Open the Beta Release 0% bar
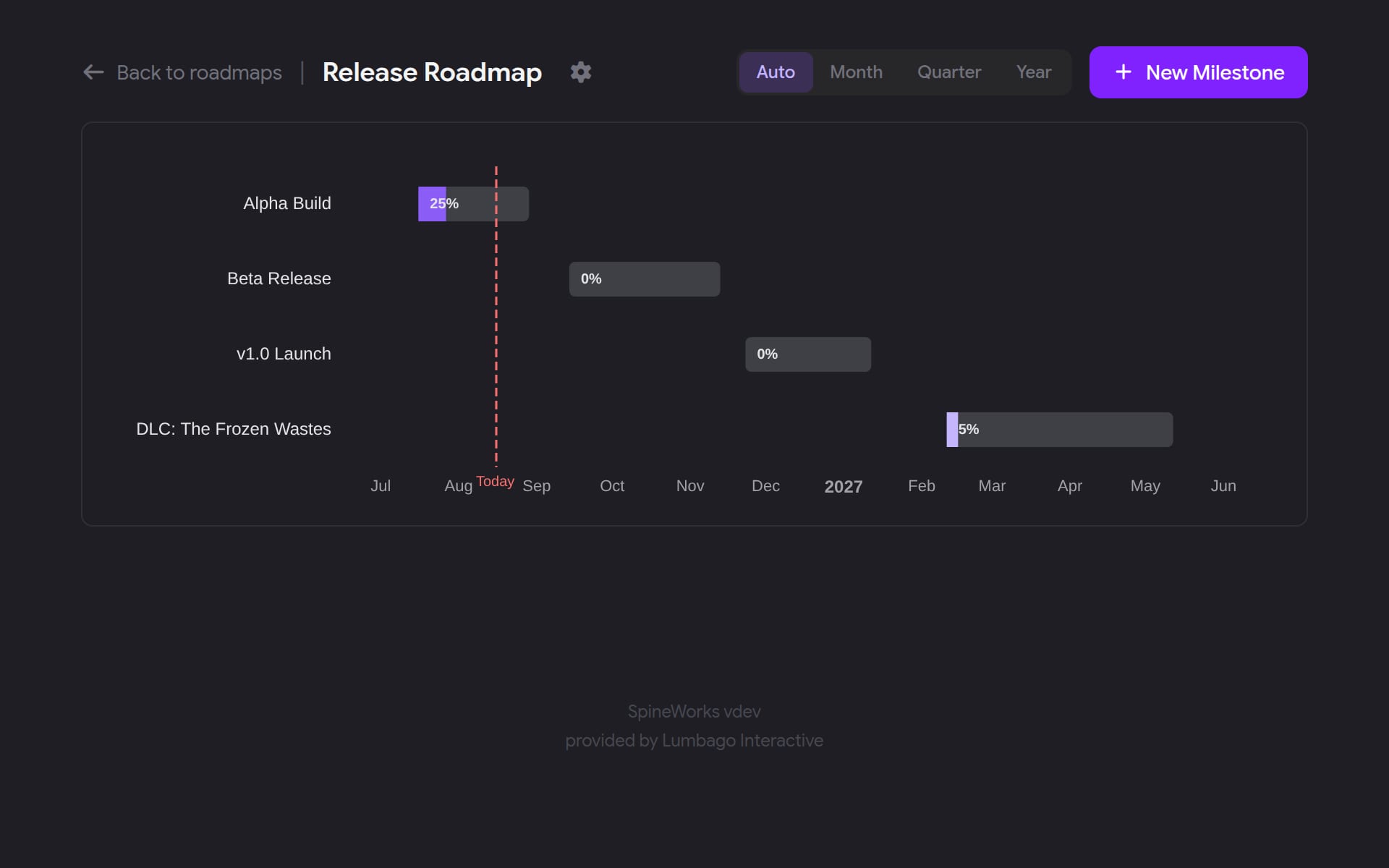 click(645, 279)
